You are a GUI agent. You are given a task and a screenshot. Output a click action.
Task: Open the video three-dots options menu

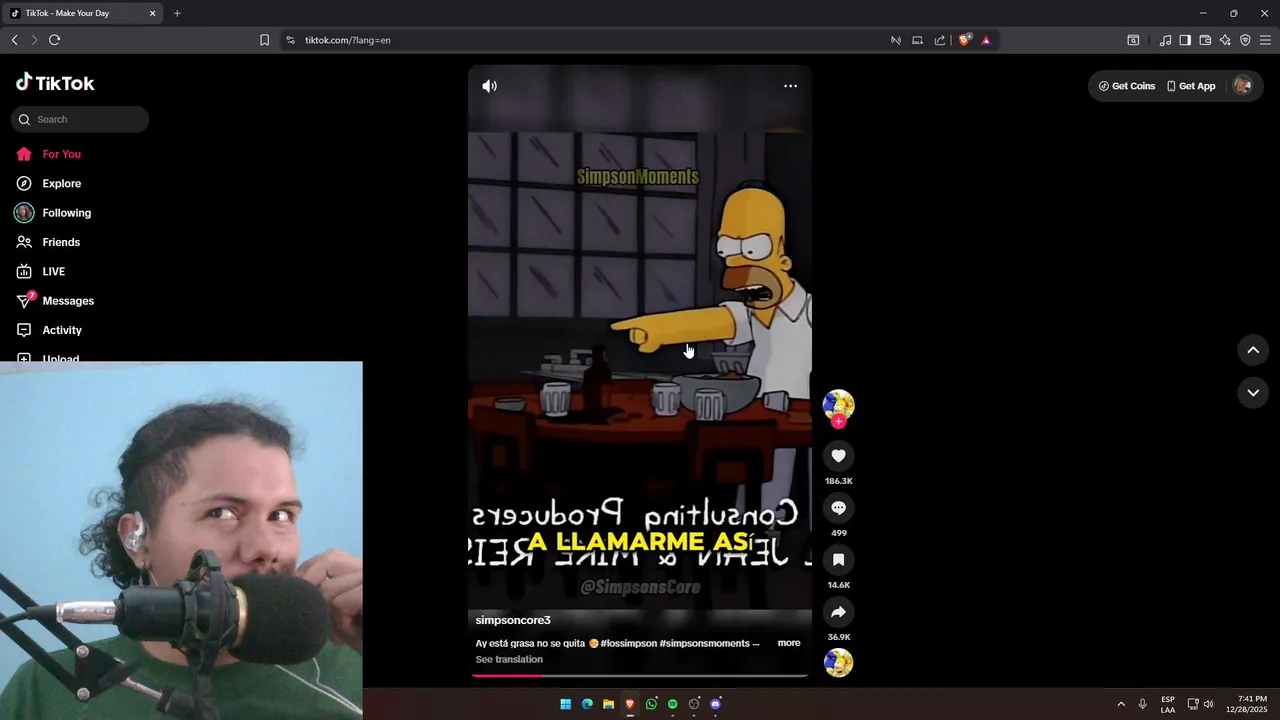(x=790, y=86)
